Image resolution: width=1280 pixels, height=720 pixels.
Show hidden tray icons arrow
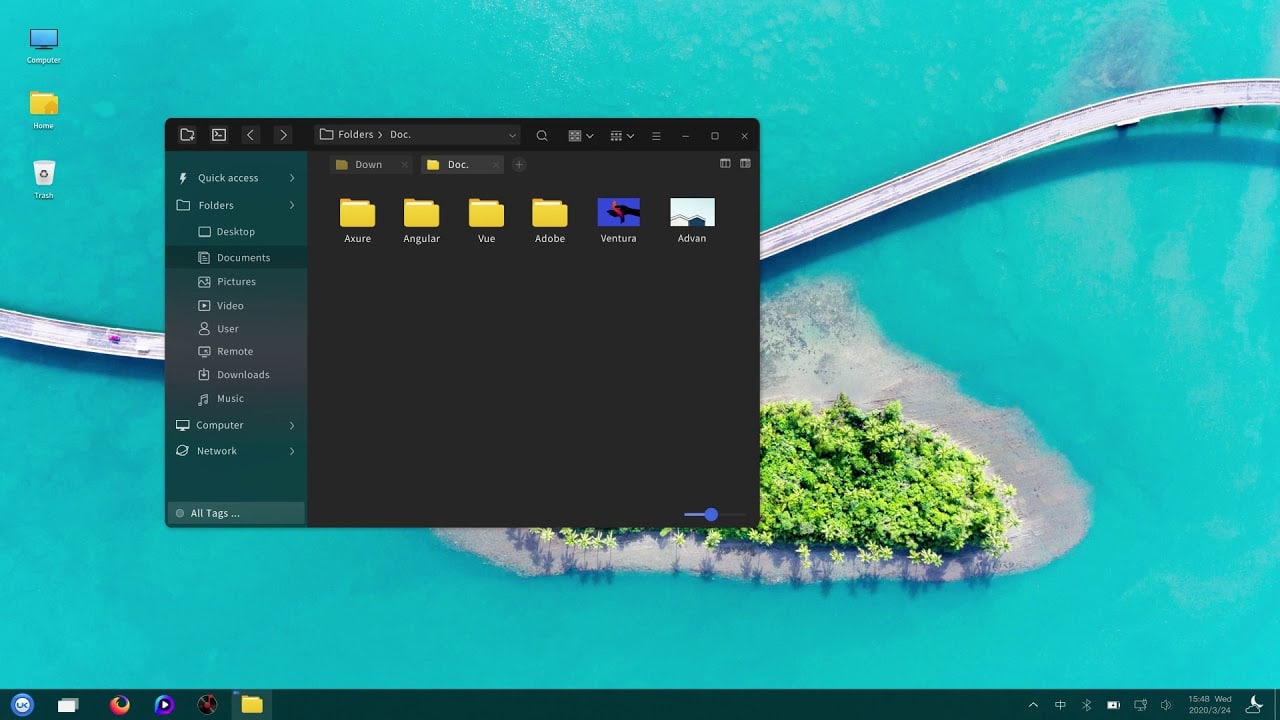click(1033, 705)
